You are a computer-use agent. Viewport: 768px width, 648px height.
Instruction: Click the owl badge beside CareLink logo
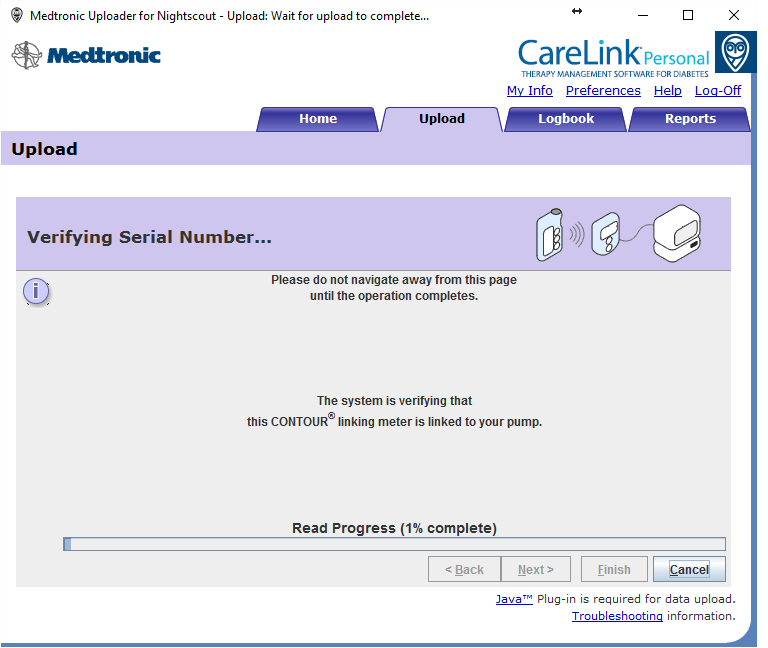coord(735,52)
